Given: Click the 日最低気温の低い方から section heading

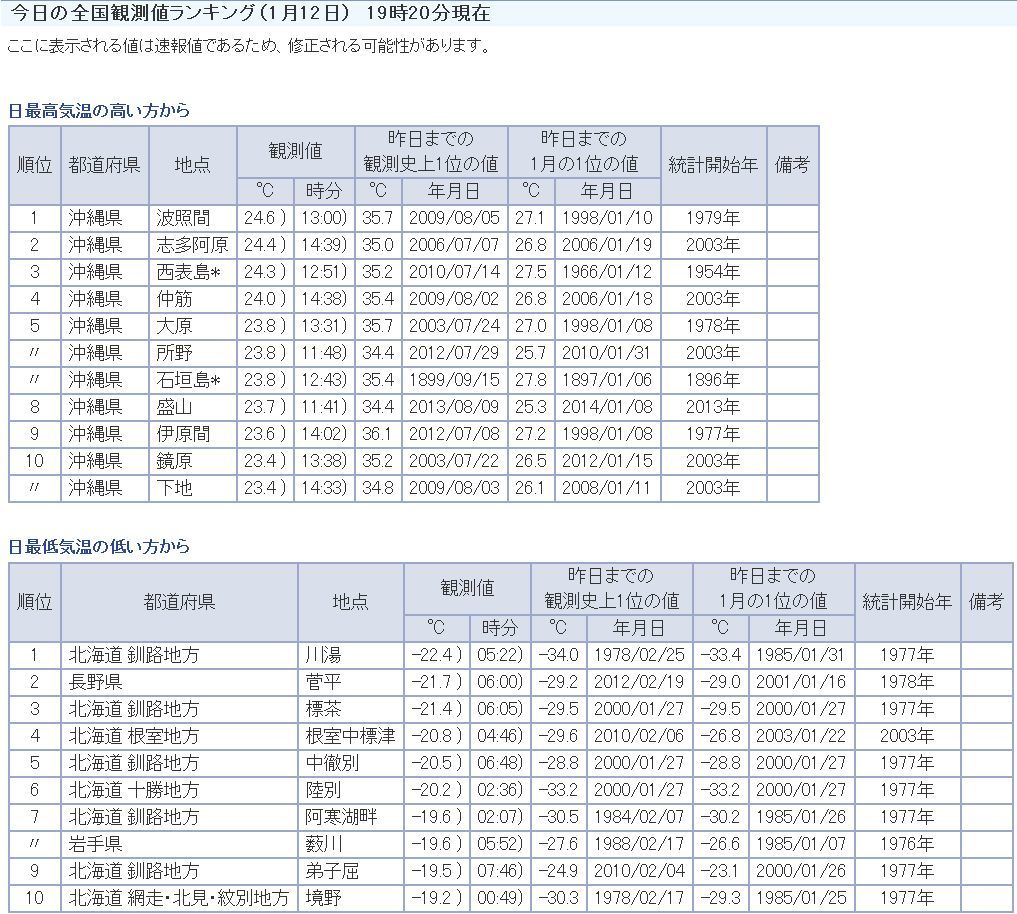Looking at the screenshot, I should coord(99,547).
